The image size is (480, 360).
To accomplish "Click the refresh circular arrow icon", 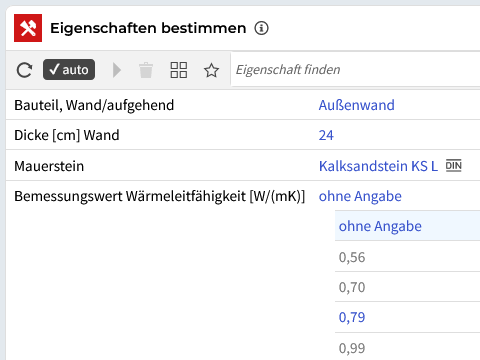I will (x=24, y=70).
